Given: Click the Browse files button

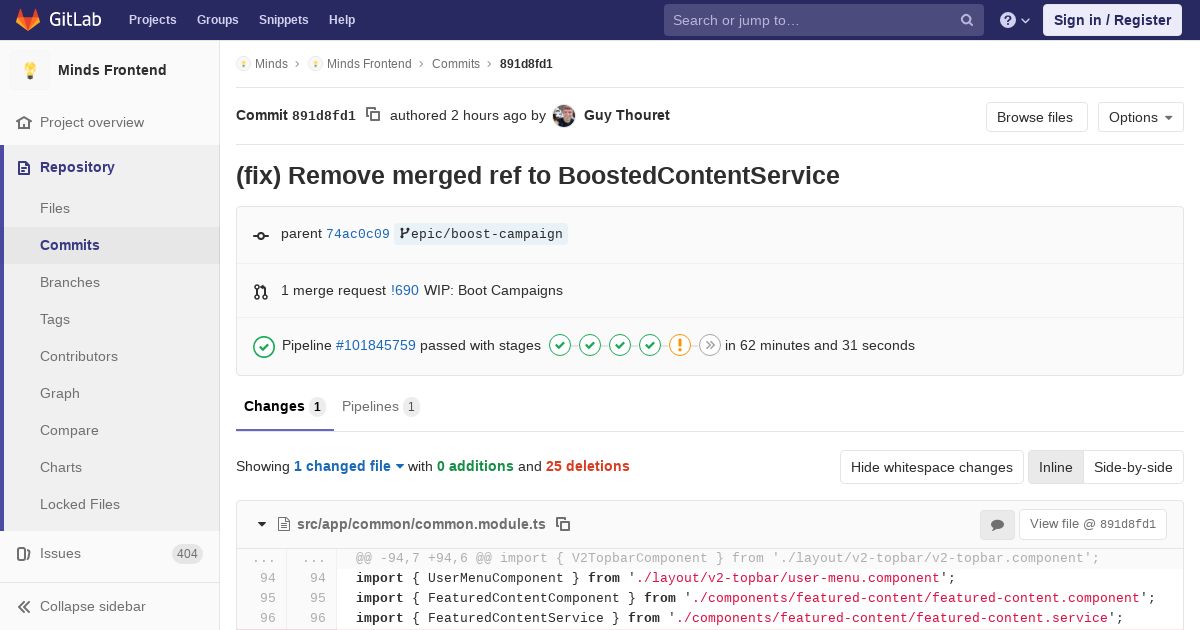Looking at the screenshot, I should pyautogui.click(x=1035, y=117).
